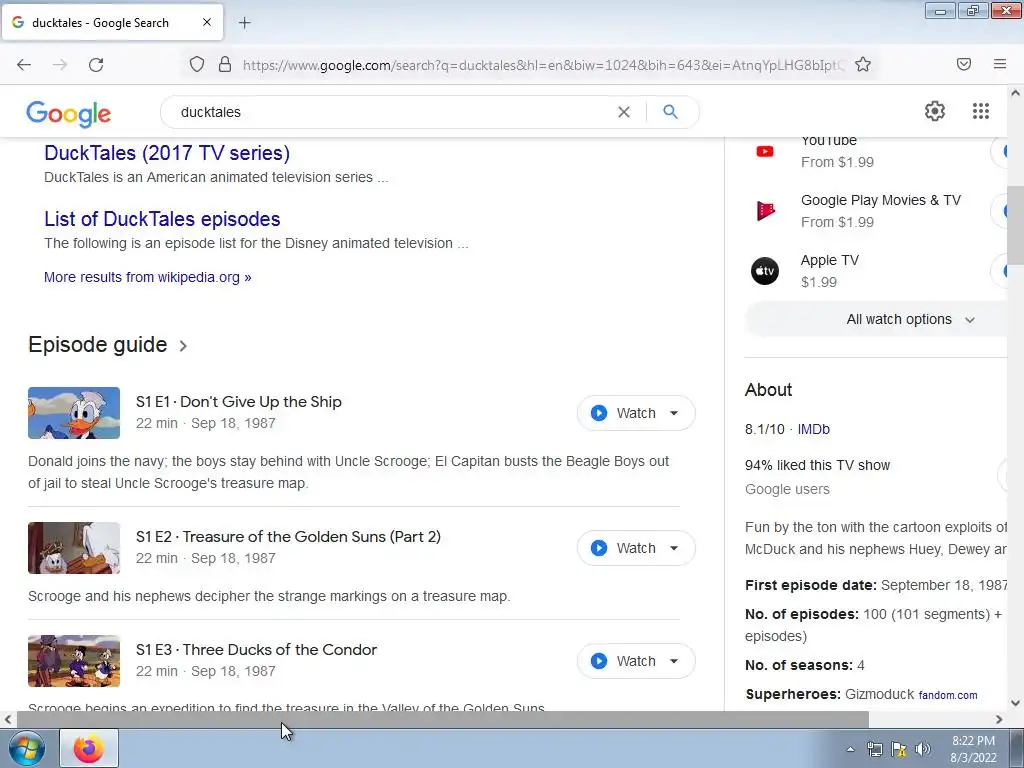
Task: Click the taskbar clock showing 8:22 PM
Action: point(973,749)
